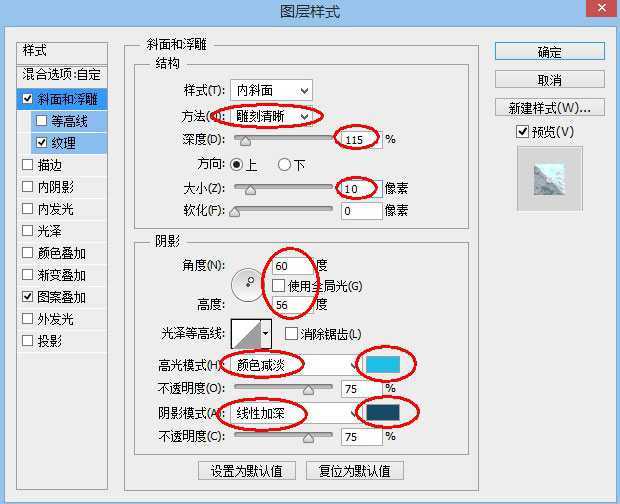This screenshot has height=504, width=620.
Task: Click the 光泽等高线 contour thumbnail
Action: click(x=246, y=333)
